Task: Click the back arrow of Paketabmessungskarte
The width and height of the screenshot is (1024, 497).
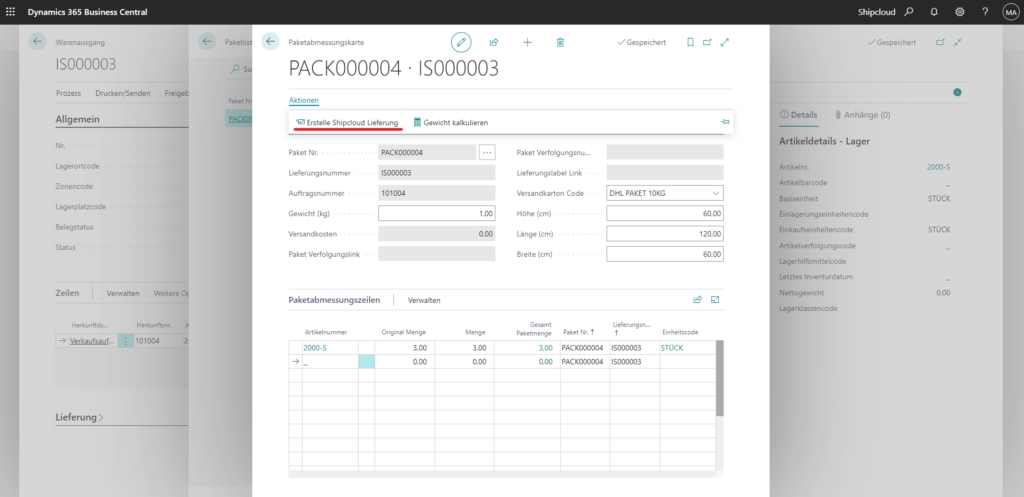Action: point(270,42)
